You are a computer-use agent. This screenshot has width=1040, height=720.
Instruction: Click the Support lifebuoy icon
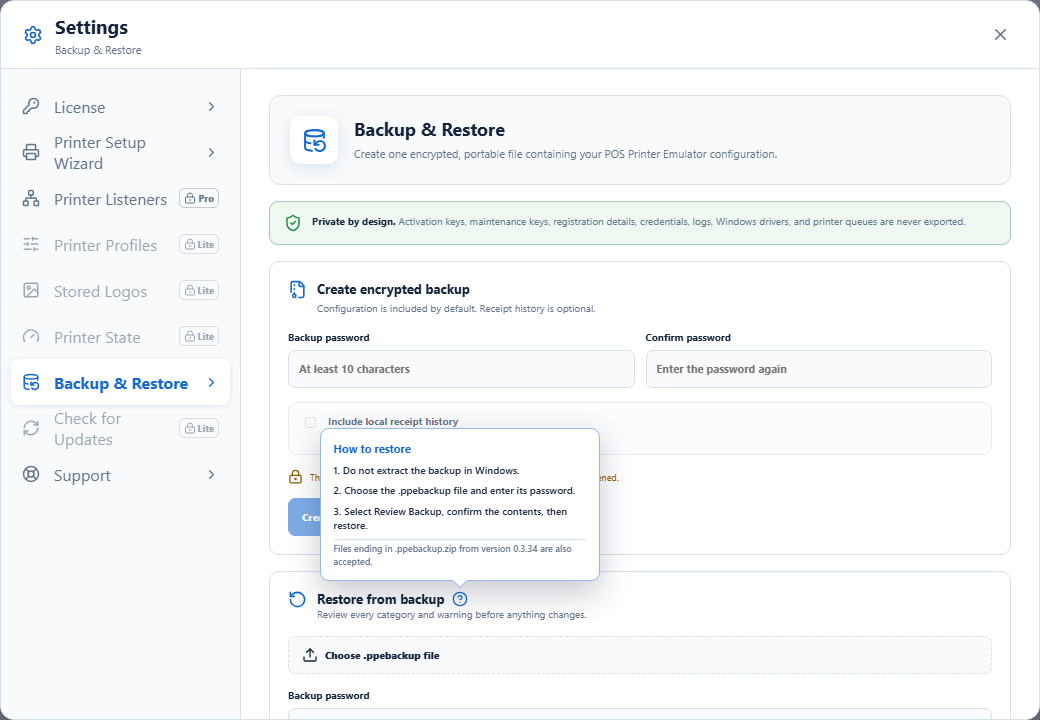click(x=31, y=475)
